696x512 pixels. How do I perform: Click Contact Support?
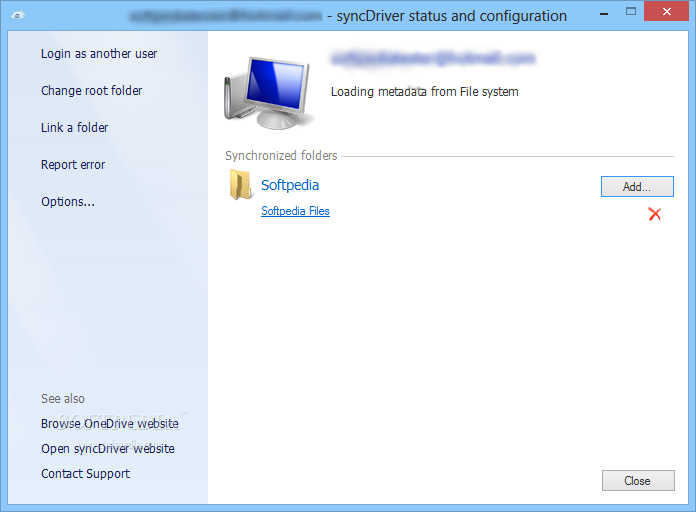tap(86, 474)
